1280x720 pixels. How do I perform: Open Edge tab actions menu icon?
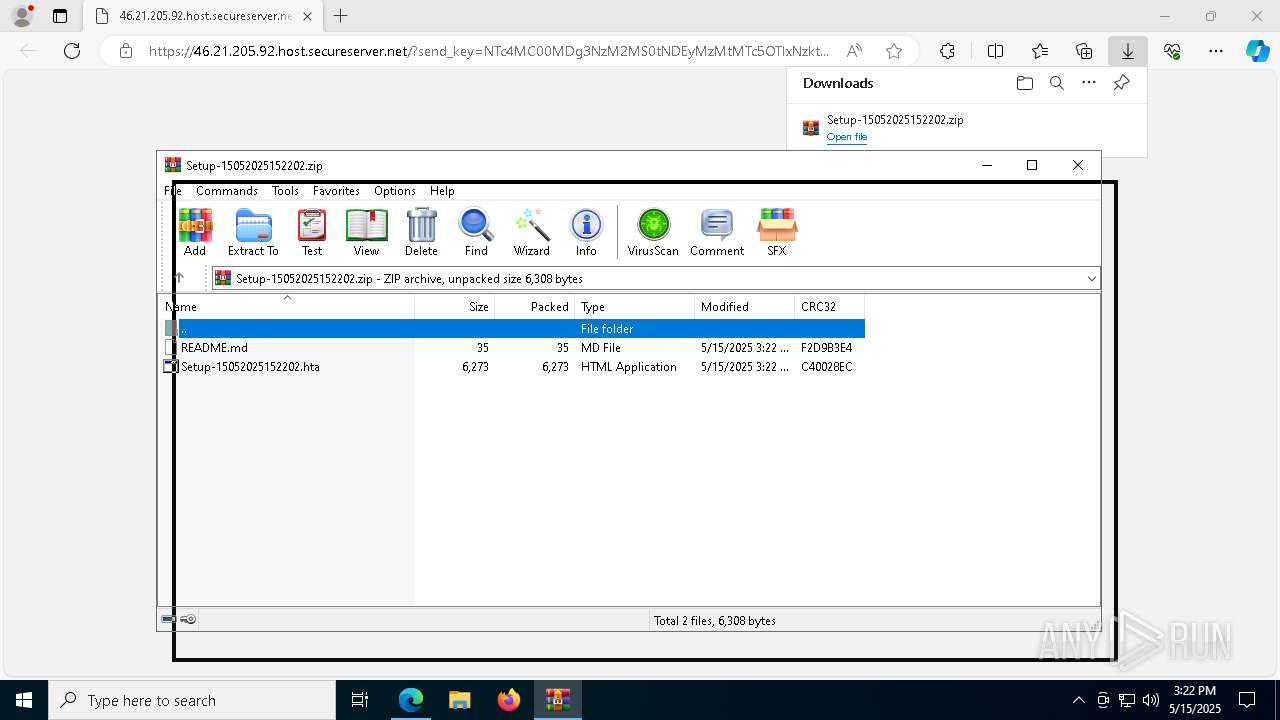pyautogui.click(x=60, y=16)
